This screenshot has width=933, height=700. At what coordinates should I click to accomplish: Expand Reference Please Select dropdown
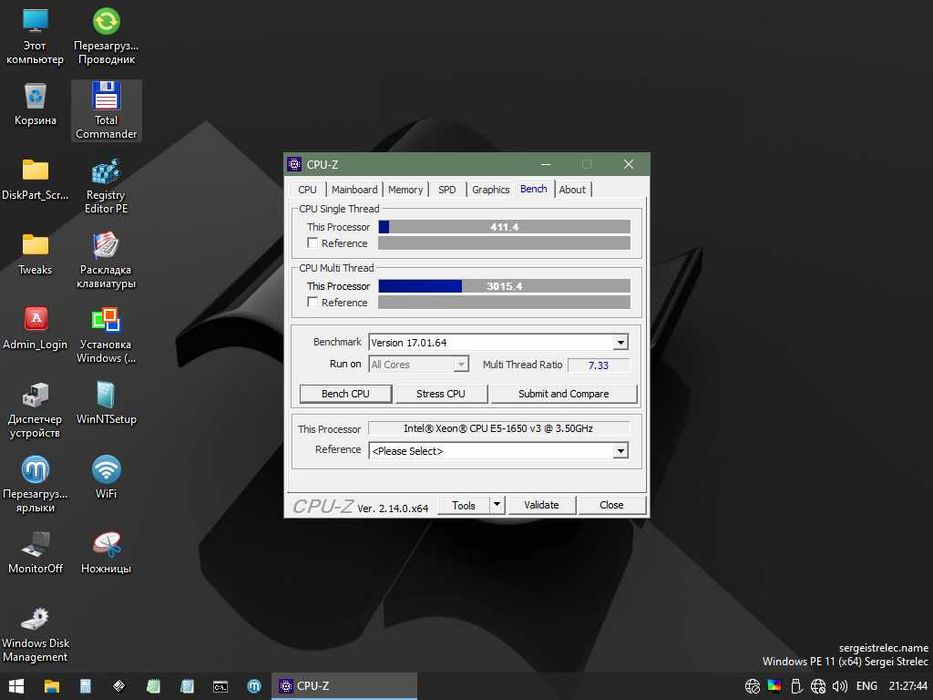[620, 451]
